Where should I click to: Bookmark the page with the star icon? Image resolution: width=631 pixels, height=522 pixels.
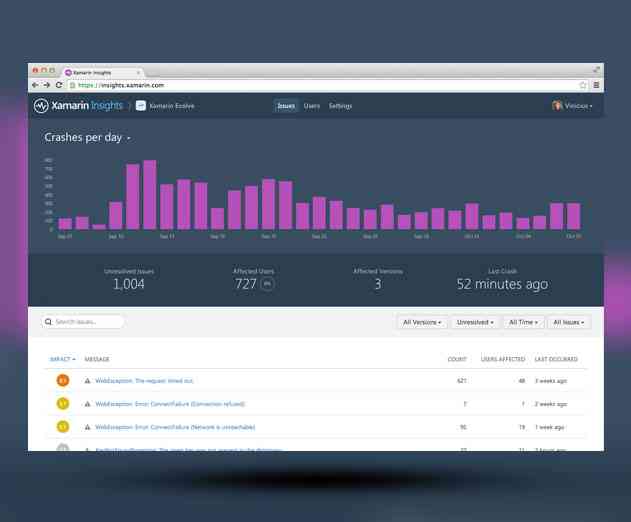point(583,85)
